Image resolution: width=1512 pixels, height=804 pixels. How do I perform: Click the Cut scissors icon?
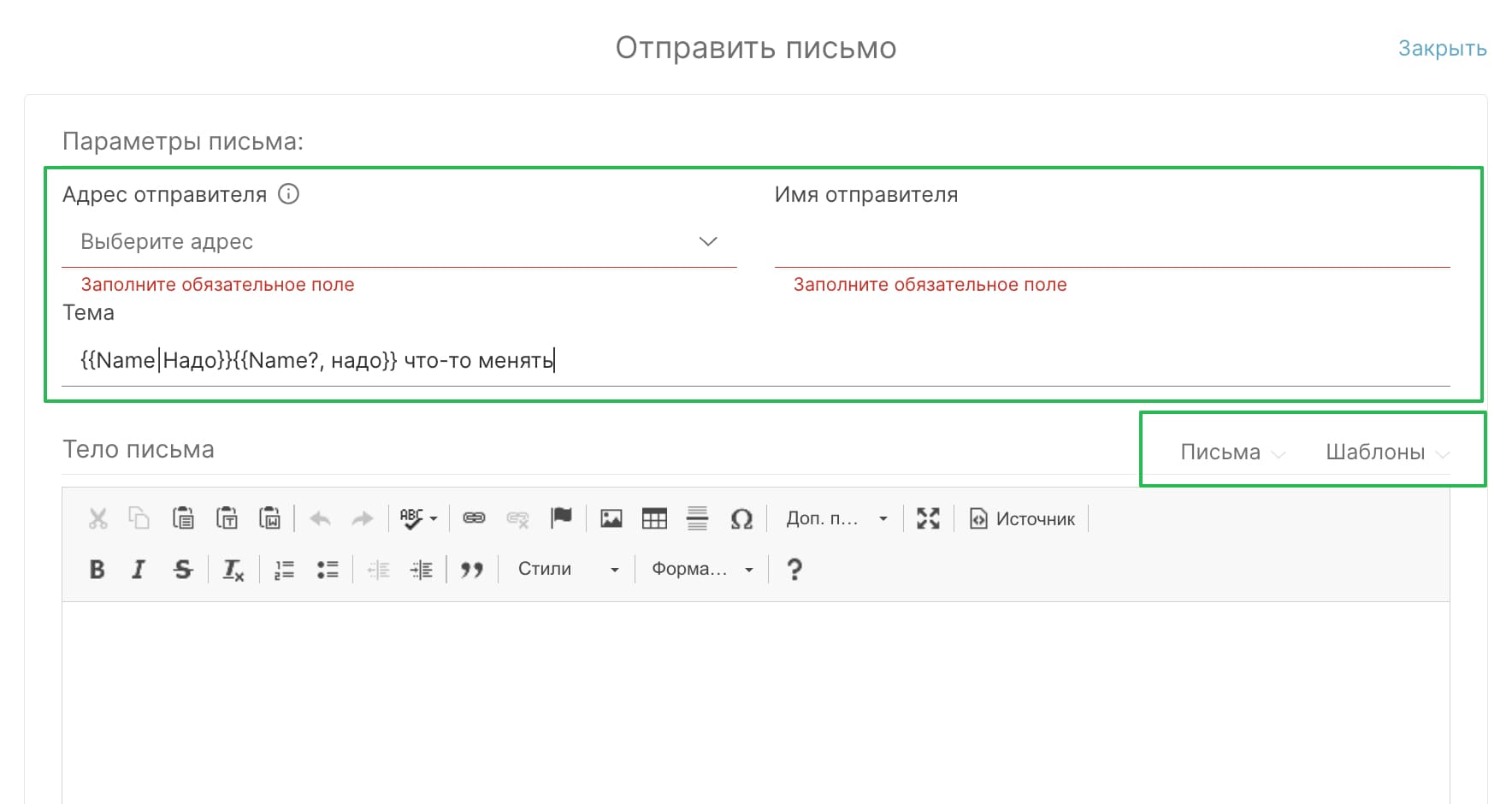(98, 518)
